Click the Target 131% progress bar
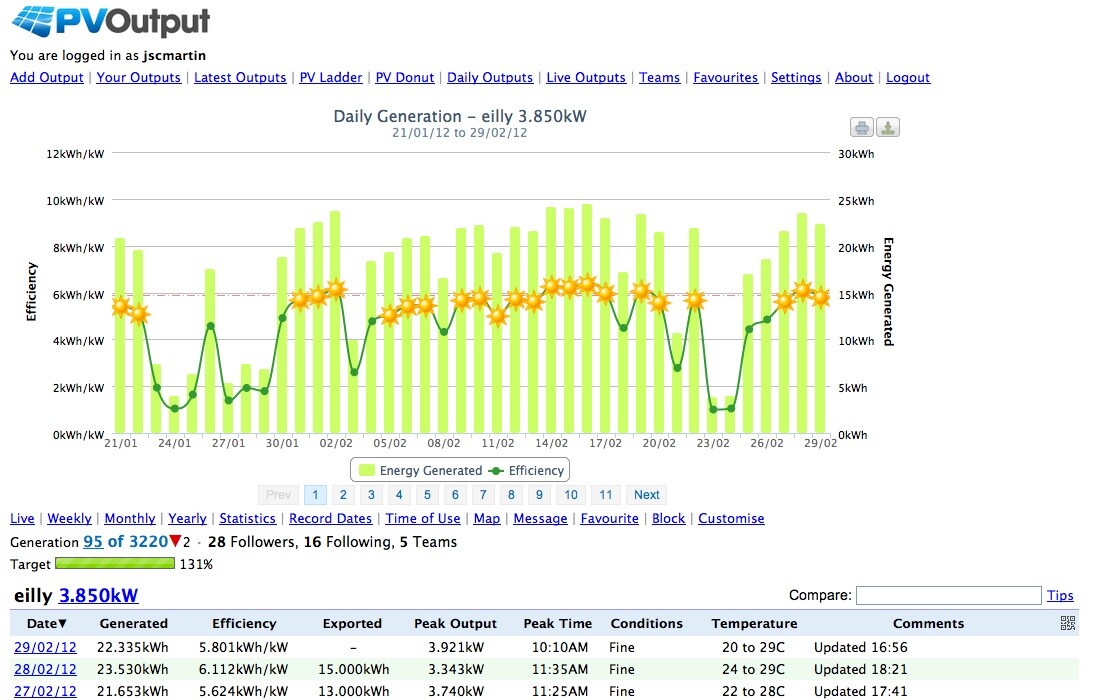 tap(115, 563)
